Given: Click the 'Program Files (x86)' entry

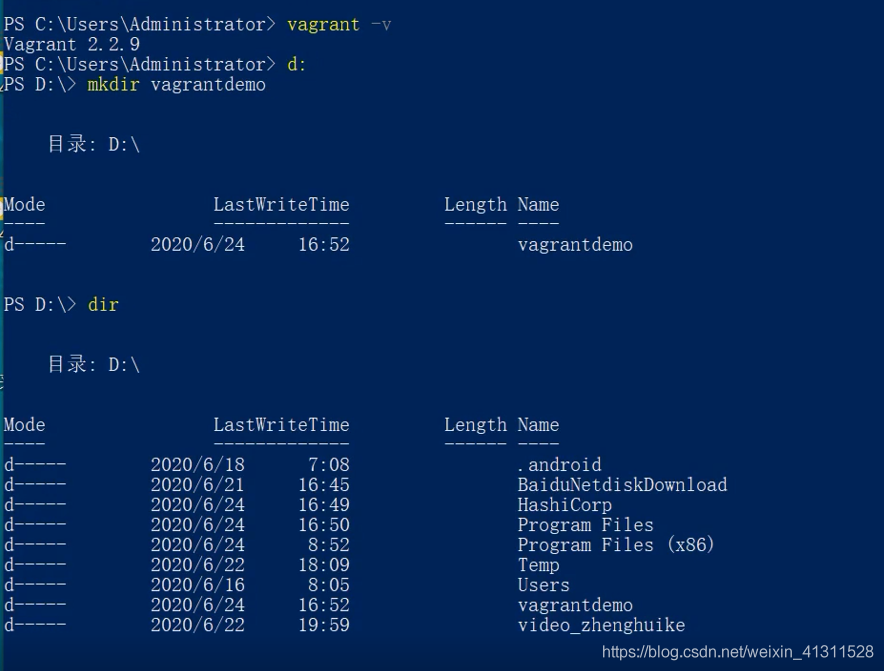Looking at the screenshot, I should point(616,545).
